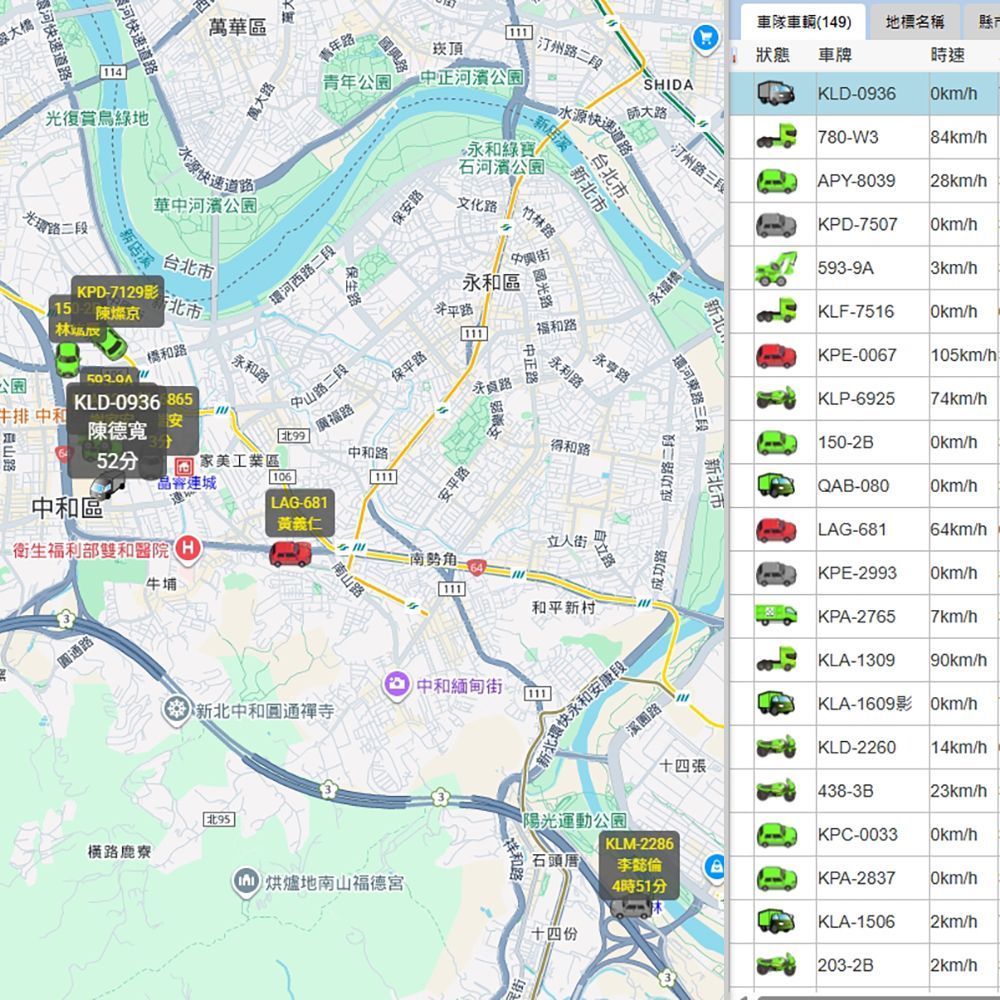Click the 105km/h speed cell
The width and height of the screenshot is (1000, 1000).
pos(962,355)
